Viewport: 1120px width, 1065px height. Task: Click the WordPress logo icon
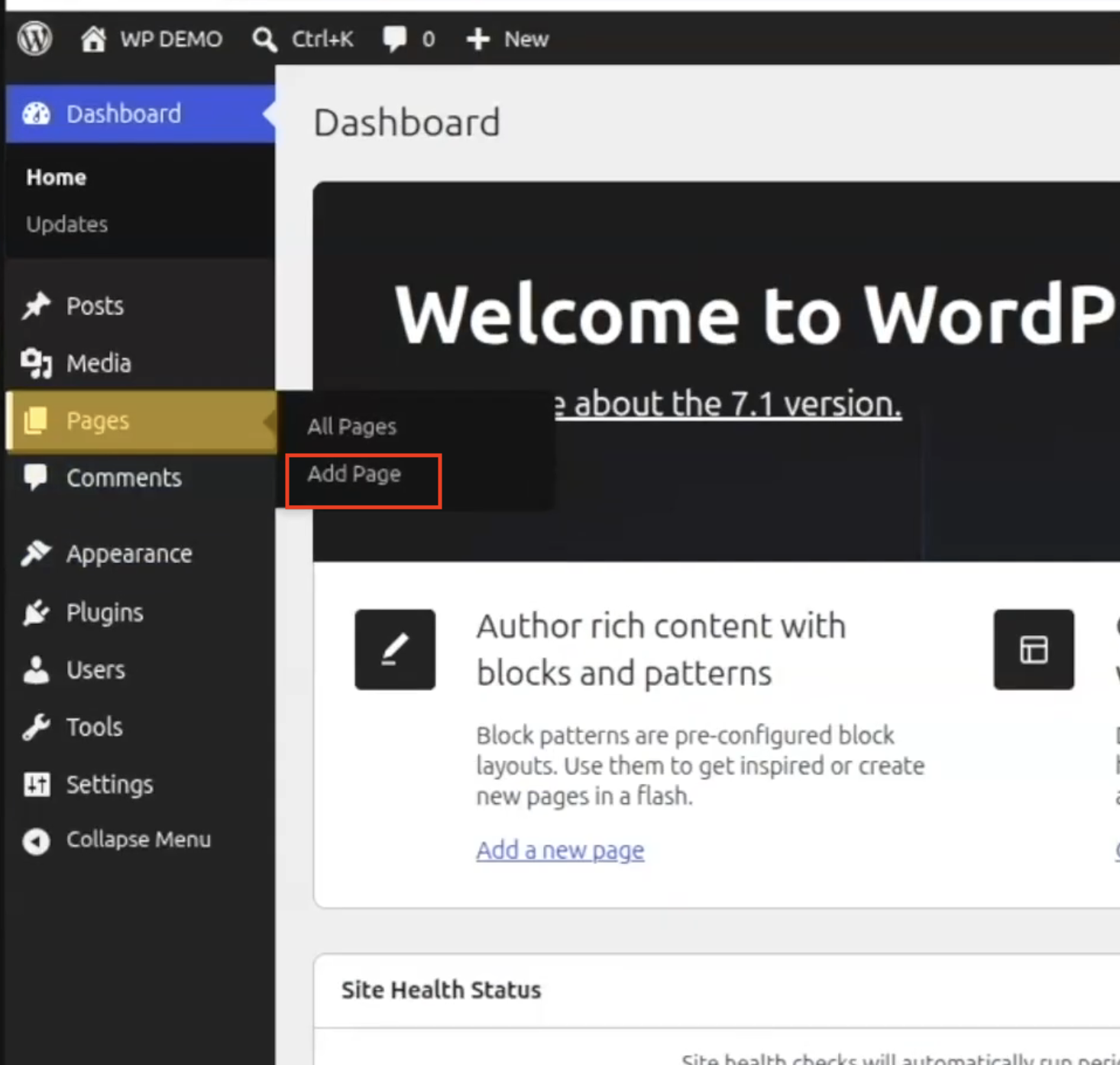(x=35, y=38)
